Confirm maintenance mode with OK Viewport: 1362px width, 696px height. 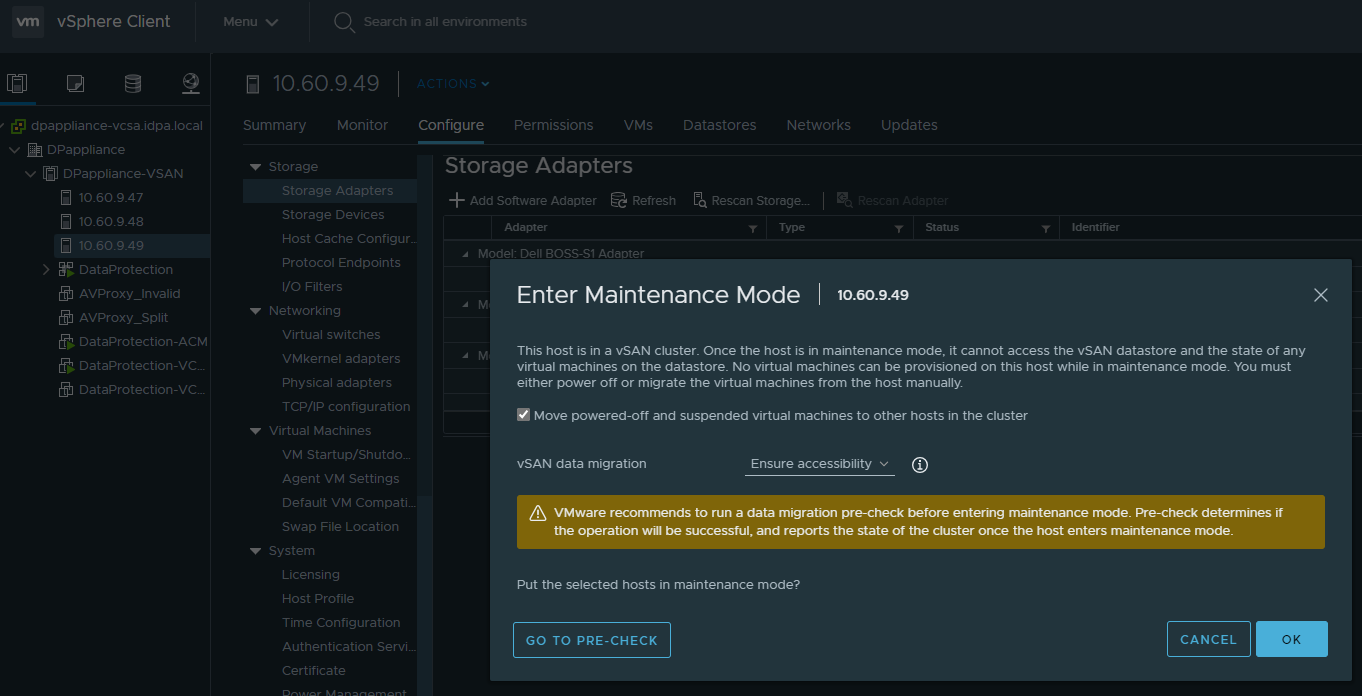point(1291,639)
